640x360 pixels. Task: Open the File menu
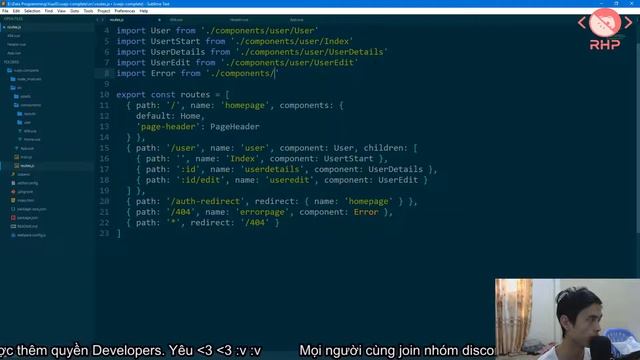(x=5, y=11)
